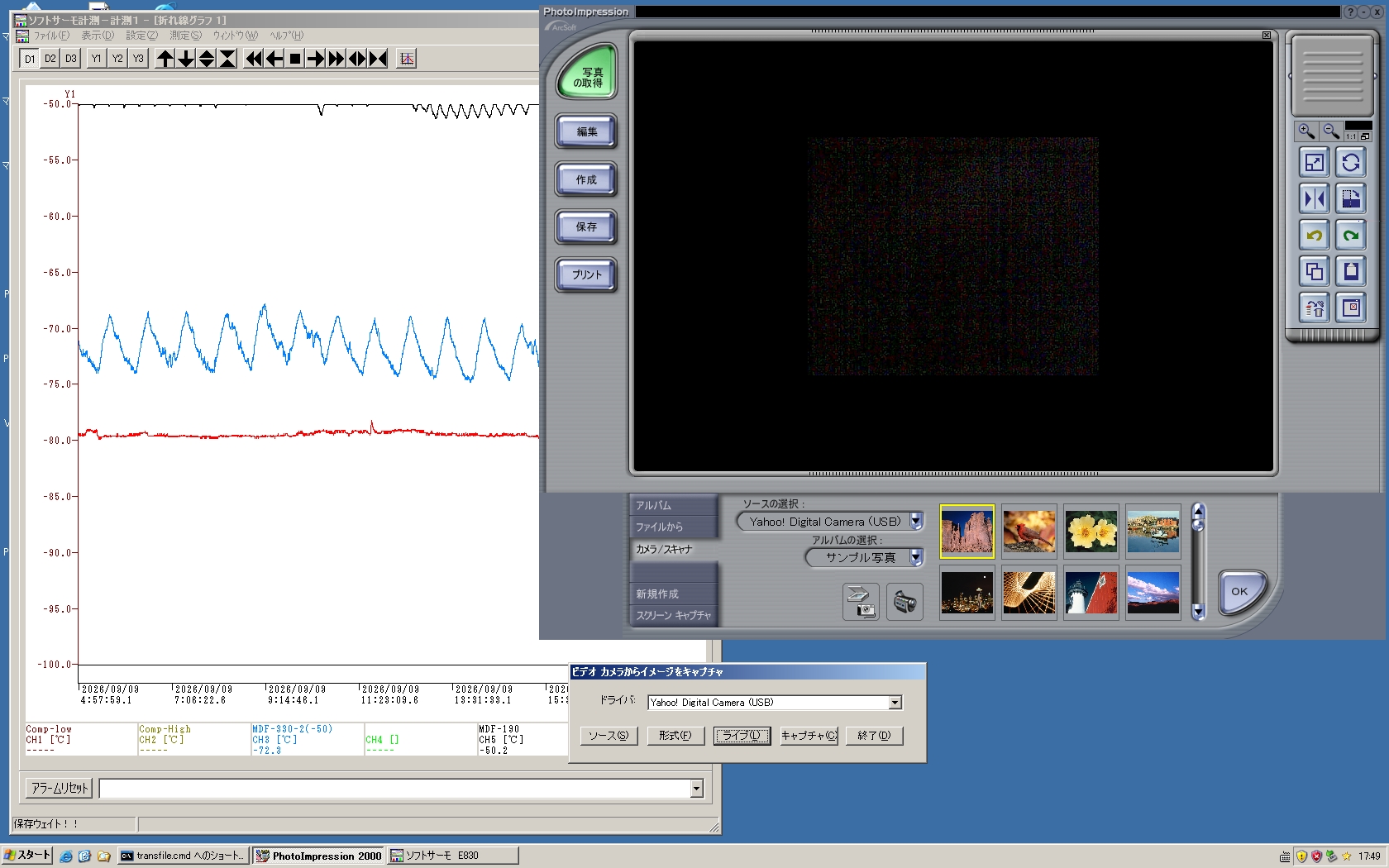Toggle the D3 data button

[71, 59]
